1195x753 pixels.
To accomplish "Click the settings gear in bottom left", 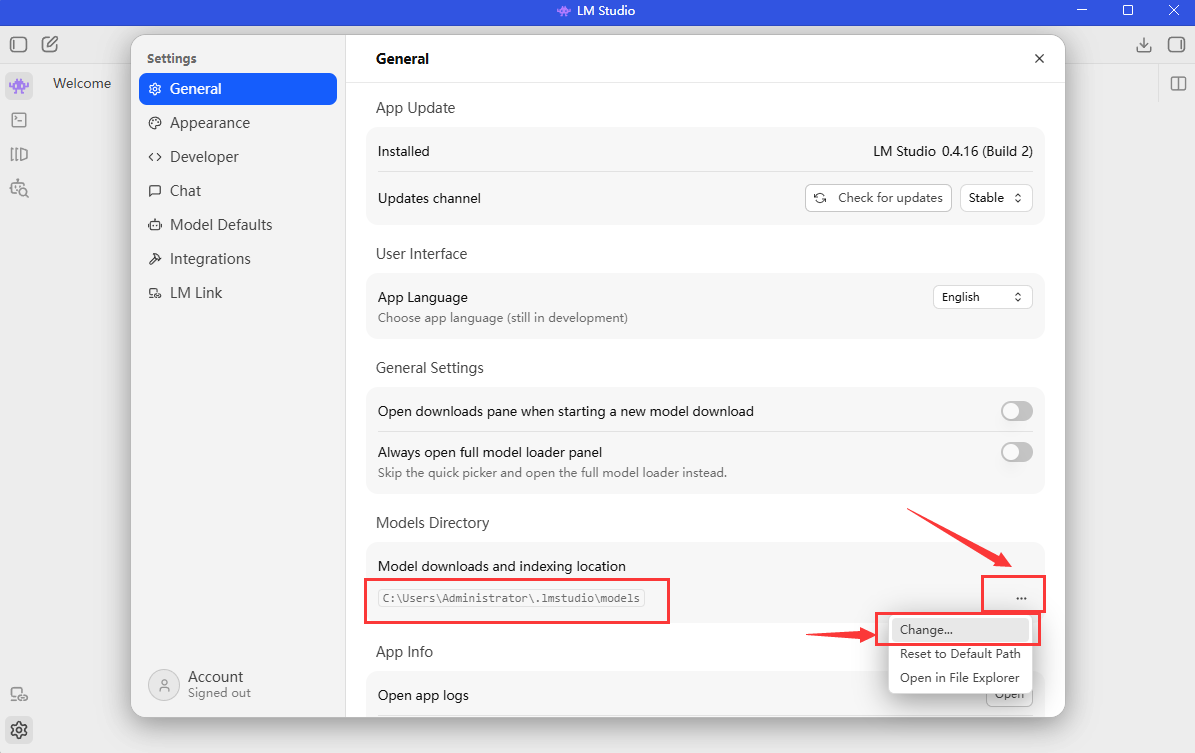I will pos(19,730).
